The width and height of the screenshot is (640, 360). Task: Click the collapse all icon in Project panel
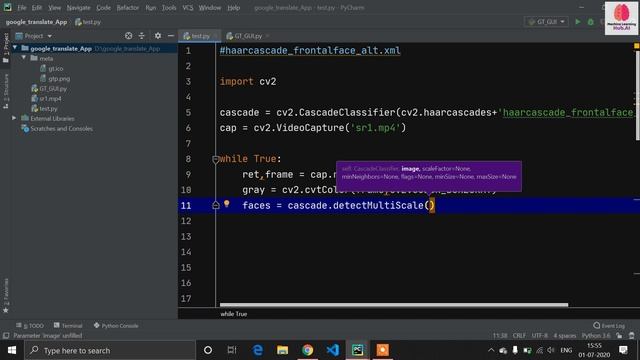pyautogui.click(x=142, y=36)
